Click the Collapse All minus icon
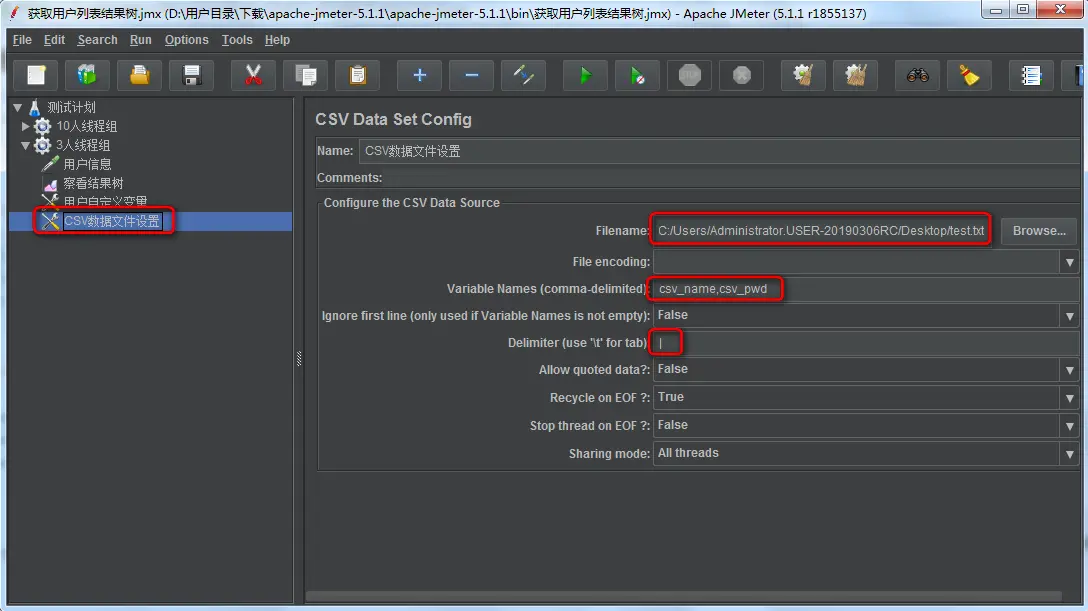 (x=471, y=75)
